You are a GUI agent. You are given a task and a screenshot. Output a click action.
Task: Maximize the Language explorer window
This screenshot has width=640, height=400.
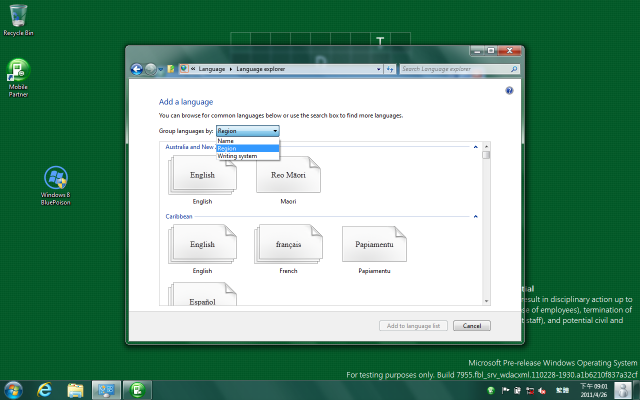[491, 51]
